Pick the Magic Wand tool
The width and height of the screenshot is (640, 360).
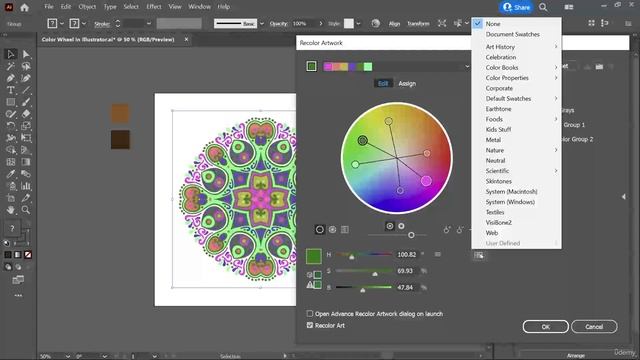tap(11, 66)
